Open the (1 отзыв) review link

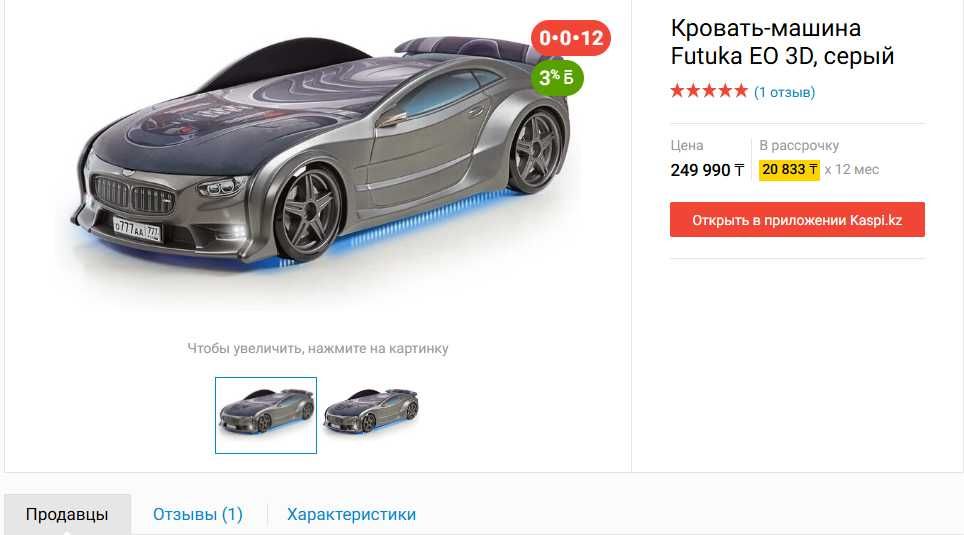784,92
